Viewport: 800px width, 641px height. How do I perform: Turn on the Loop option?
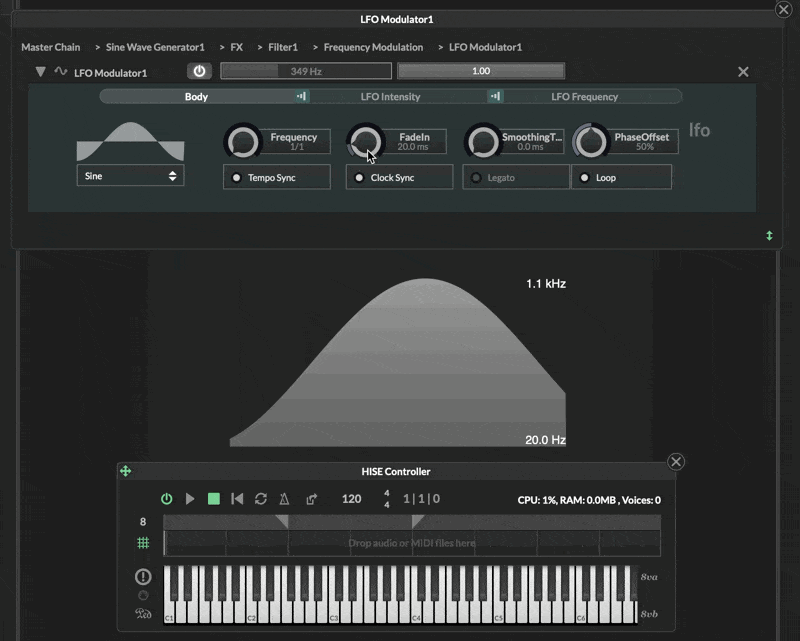point(621,178)
